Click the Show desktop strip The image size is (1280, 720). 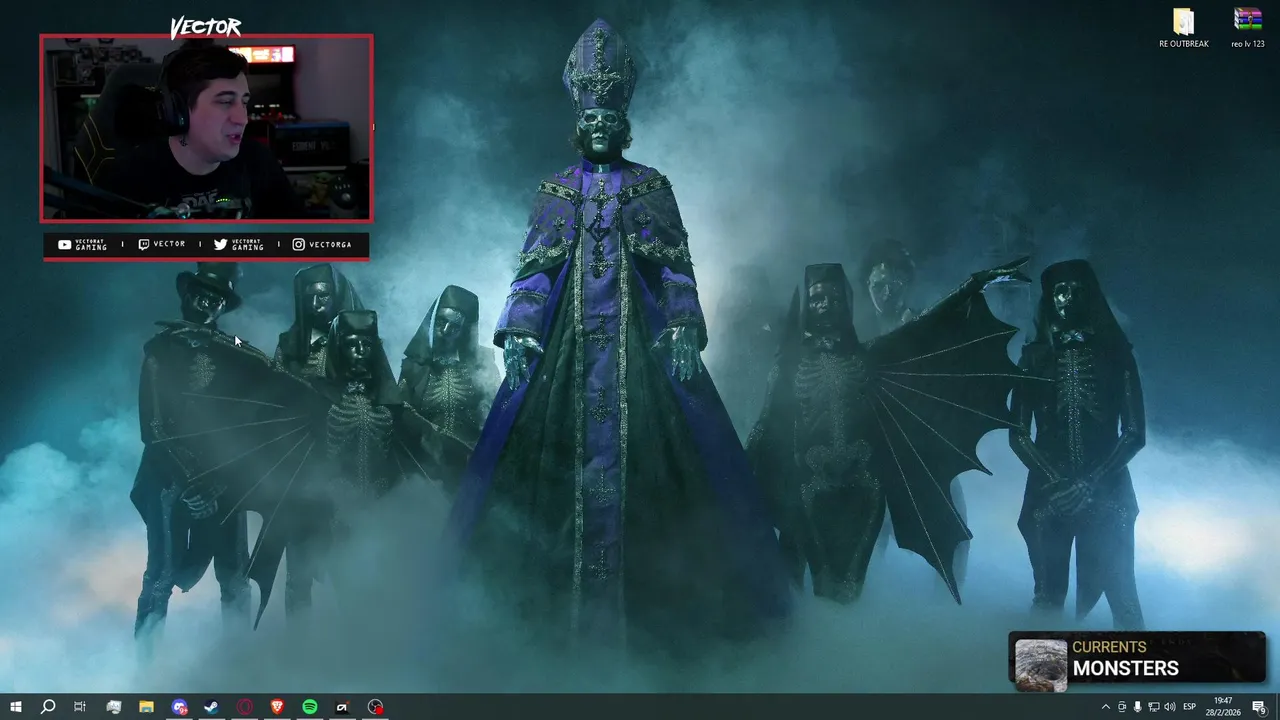[1277, 707]
